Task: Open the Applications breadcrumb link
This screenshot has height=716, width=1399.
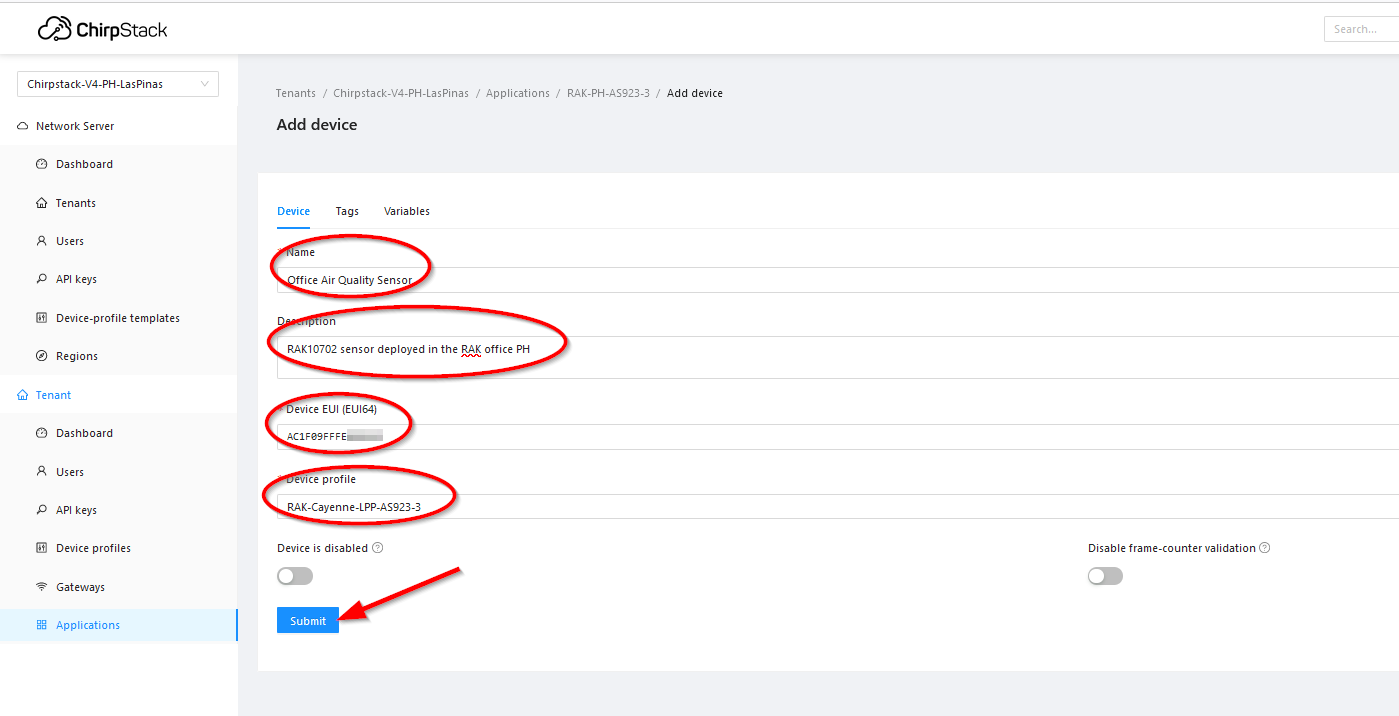Action: pyautogui.click(x=518, y=93)
